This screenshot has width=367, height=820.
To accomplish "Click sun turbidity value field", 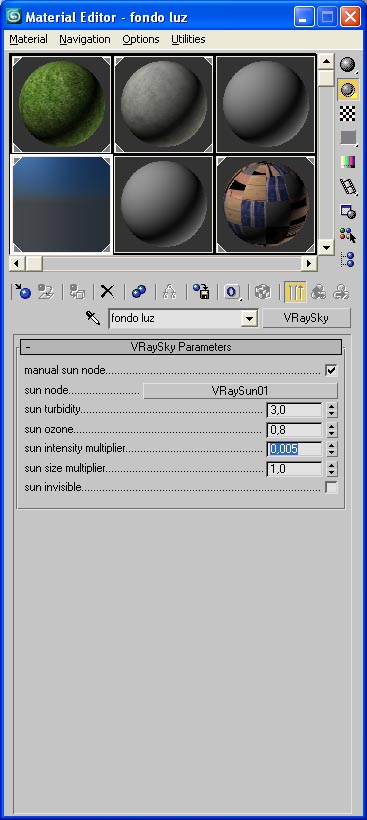I will click(x=295, y=409).
